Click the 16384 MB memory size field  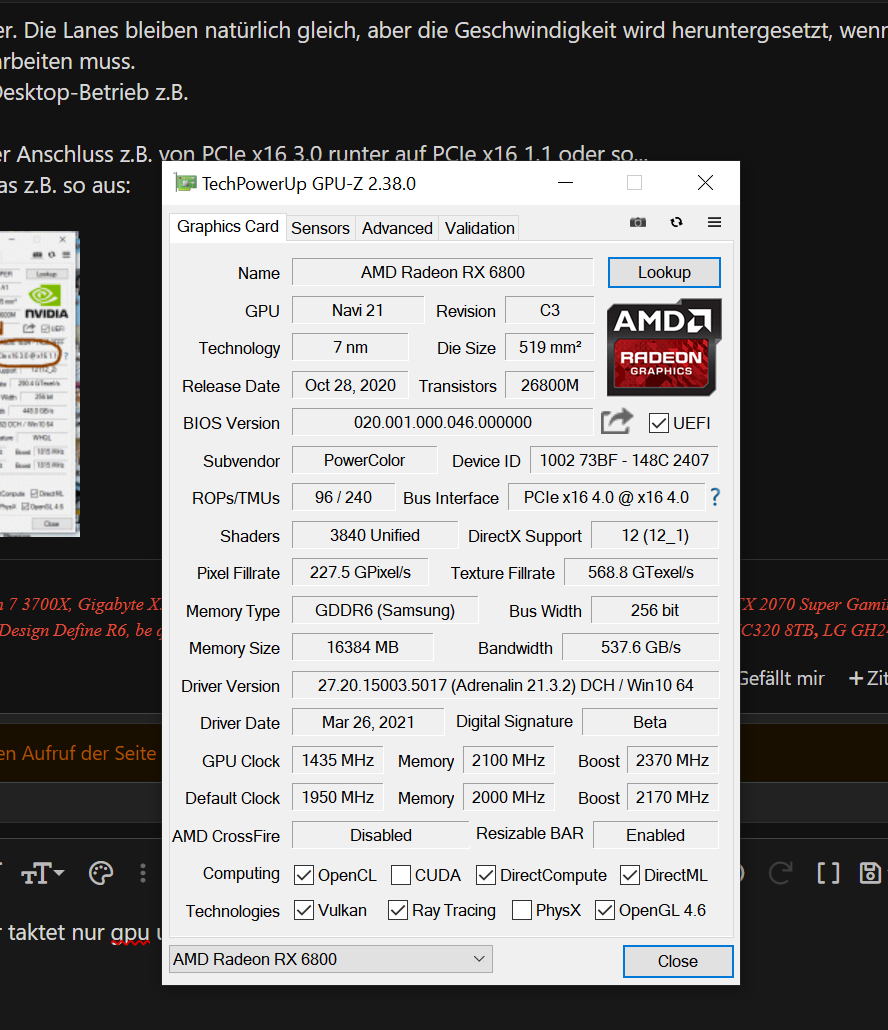tap(363, 647)
